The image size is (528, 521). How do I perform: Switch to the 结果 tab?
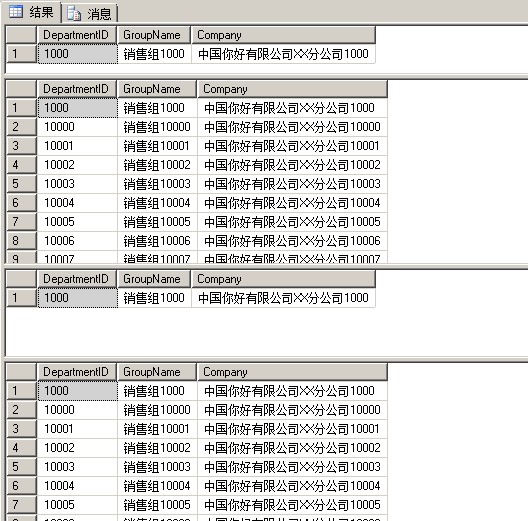[31, 12]
